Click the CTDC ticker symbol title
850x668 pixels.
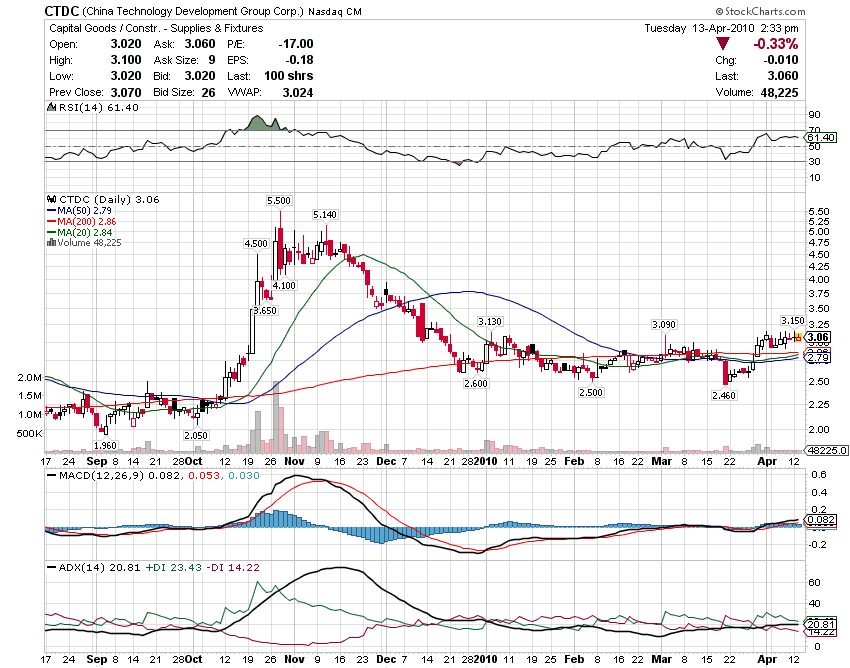[62, 11]
